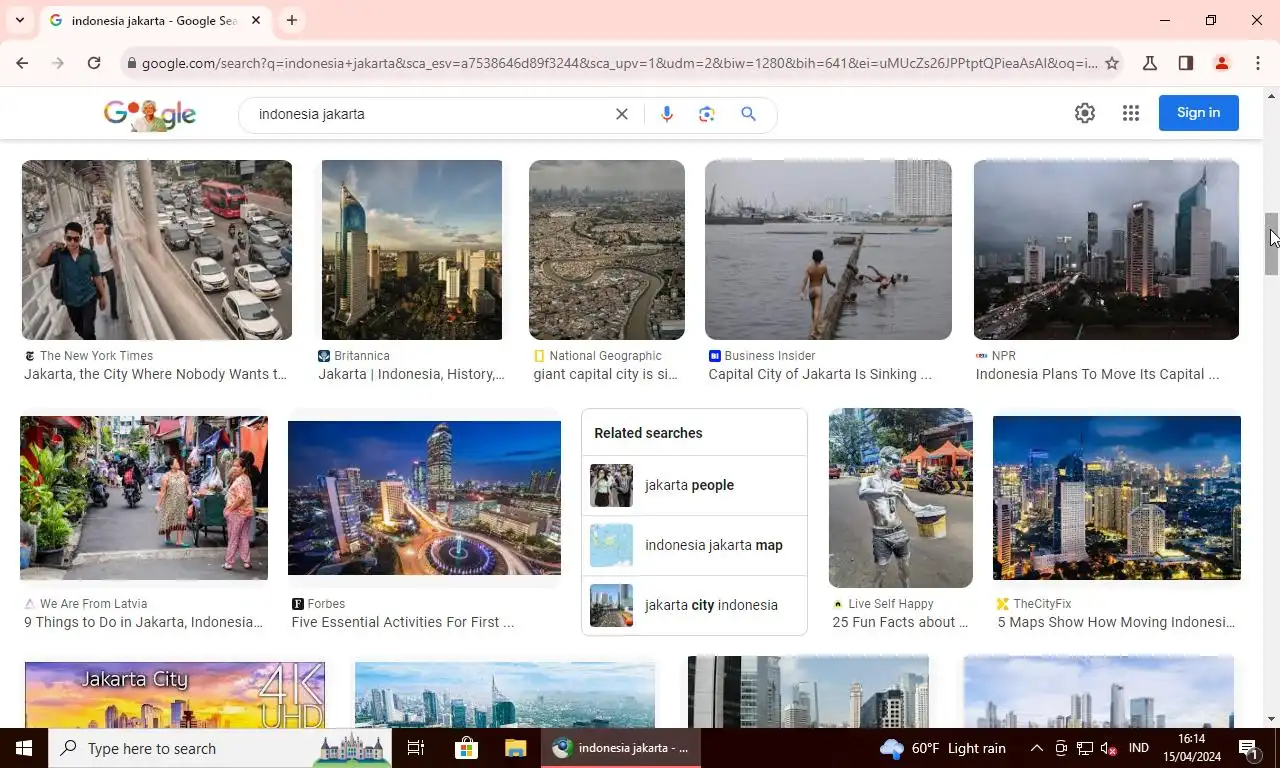This screenshot has width=1280, height=768.
Task: Click the address bar URL
Action: point(619,63)
